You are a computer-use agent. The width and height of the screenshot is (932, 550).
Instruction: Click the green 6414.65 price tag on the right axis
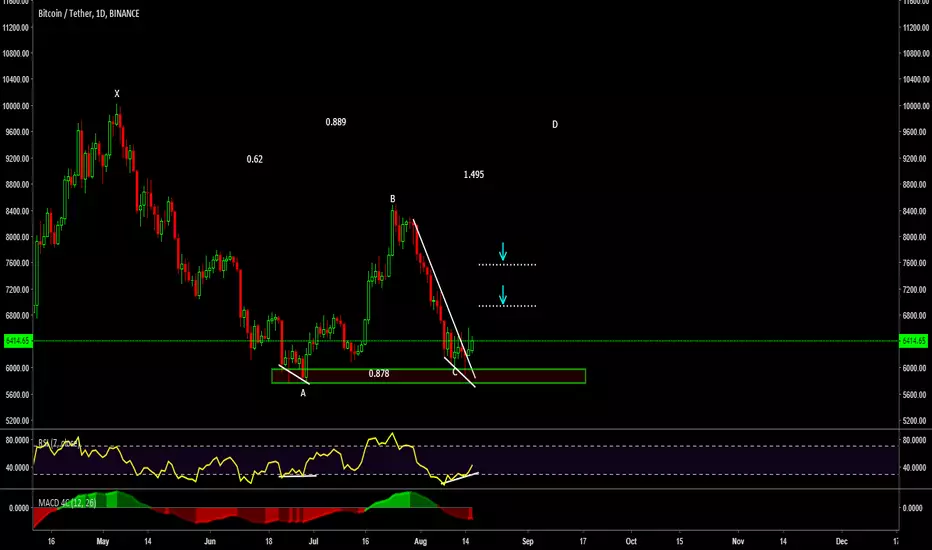pyautogui.click(x=914, y=341)
